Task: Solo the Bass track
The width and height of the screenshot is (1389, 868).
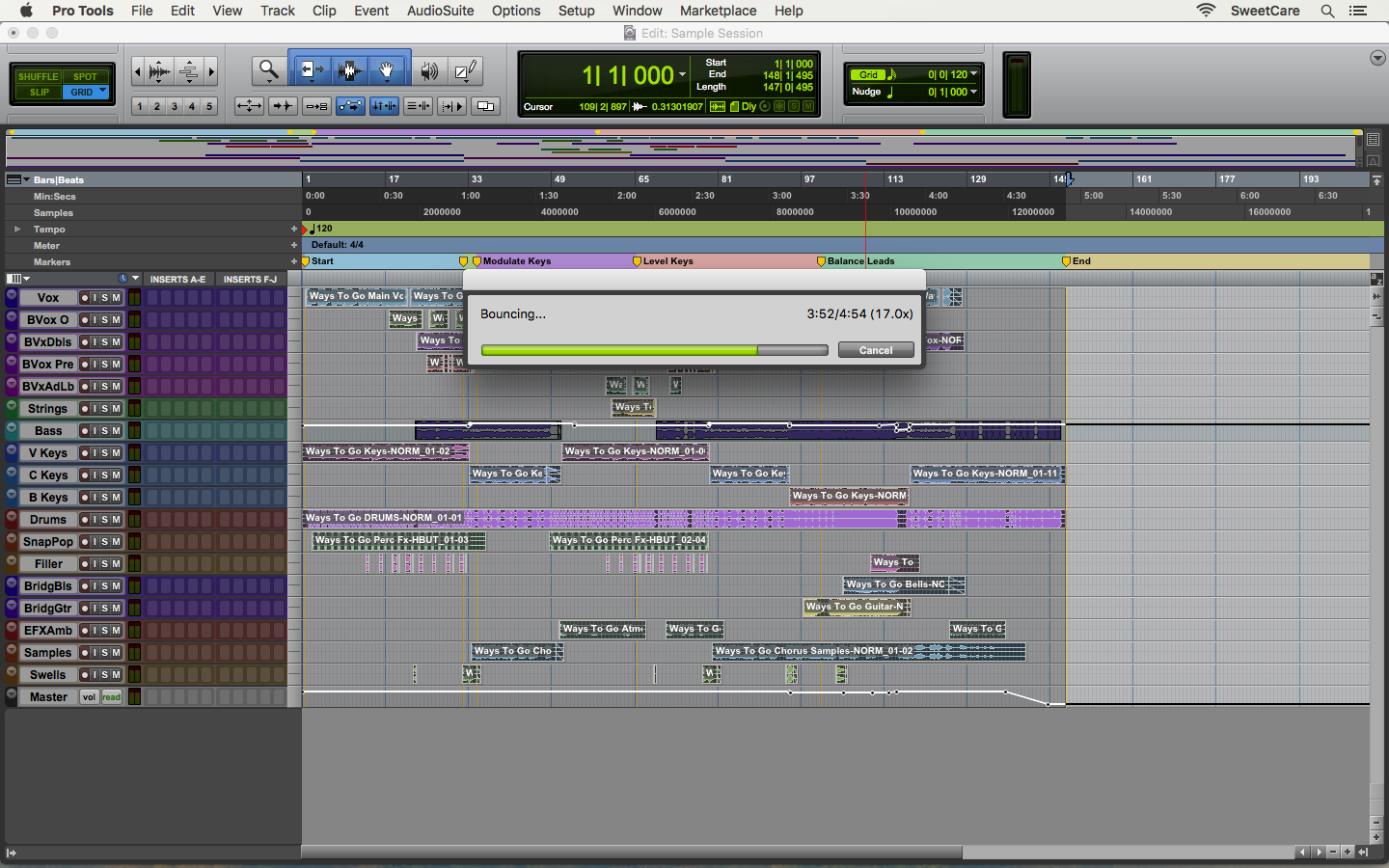Action: pos(105,431)
